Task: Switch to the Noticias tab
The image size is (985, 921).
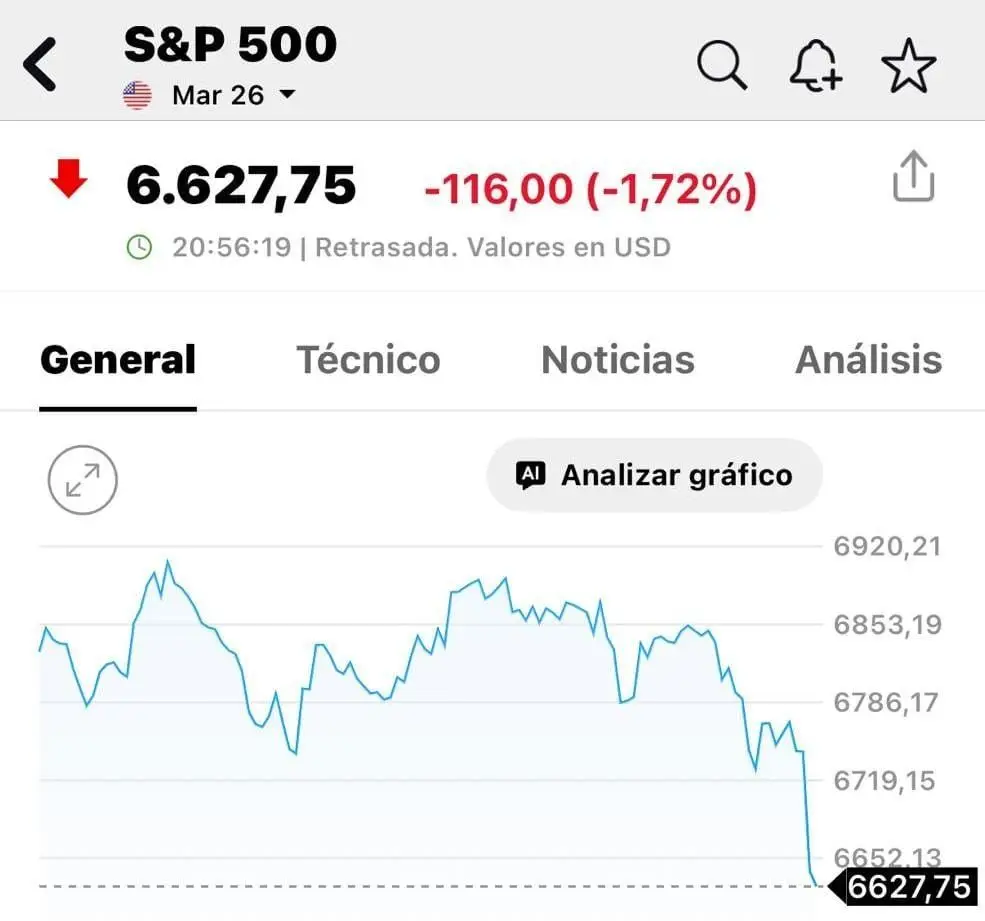Action: point(617,360)
